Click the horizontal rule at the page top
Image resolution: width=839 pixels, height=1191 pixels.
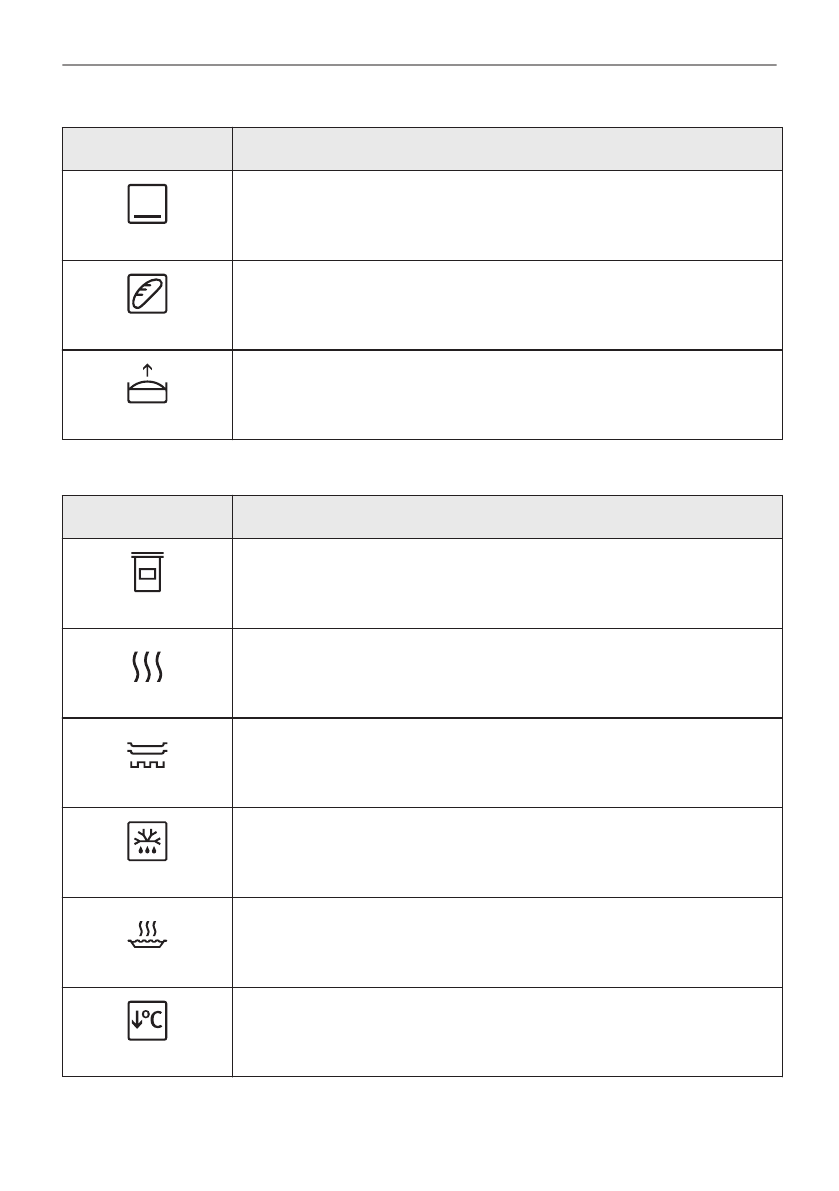tap(419, 67)
